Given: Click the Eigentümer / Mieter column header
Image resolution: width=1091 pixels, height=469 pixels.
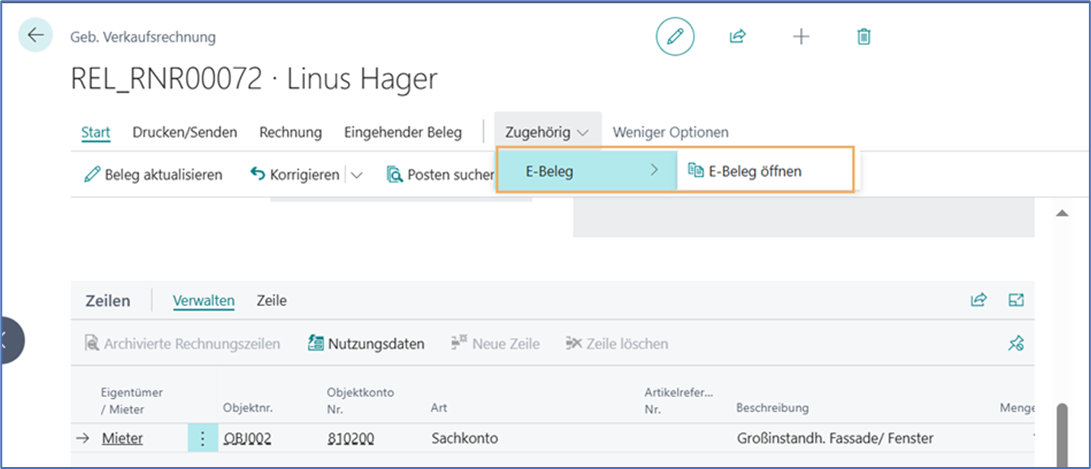Looking at the screenshot, I should [x=132, y=401].
